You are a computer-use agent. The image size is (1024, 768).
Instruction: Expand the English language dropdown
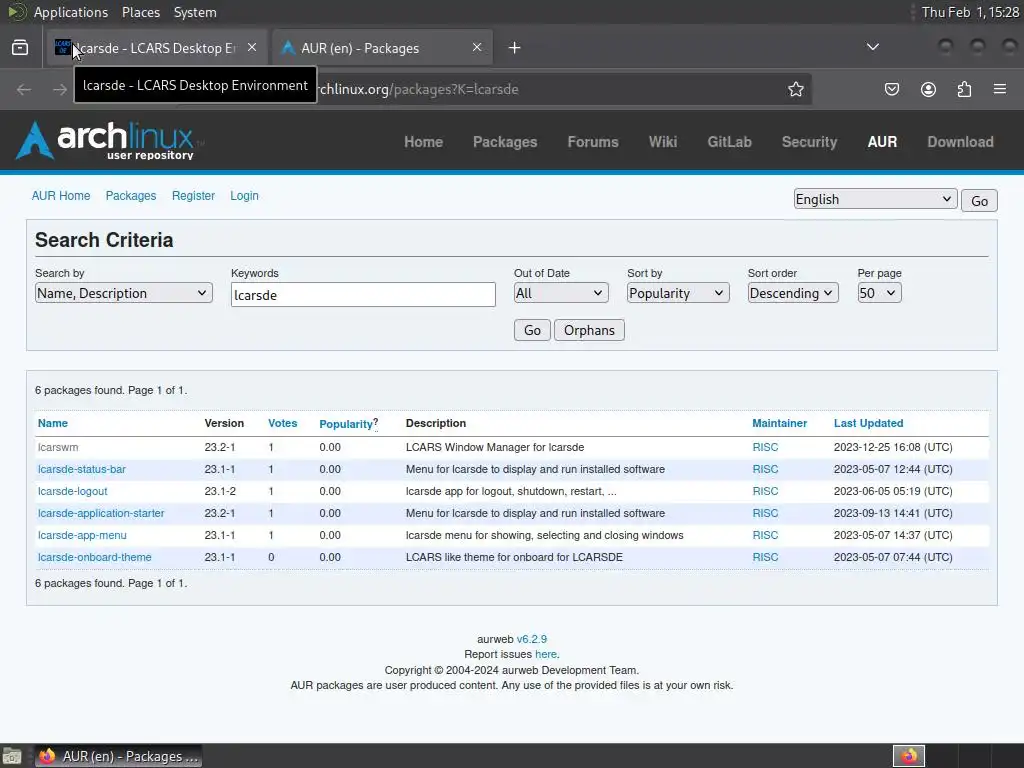click(875, 199)
